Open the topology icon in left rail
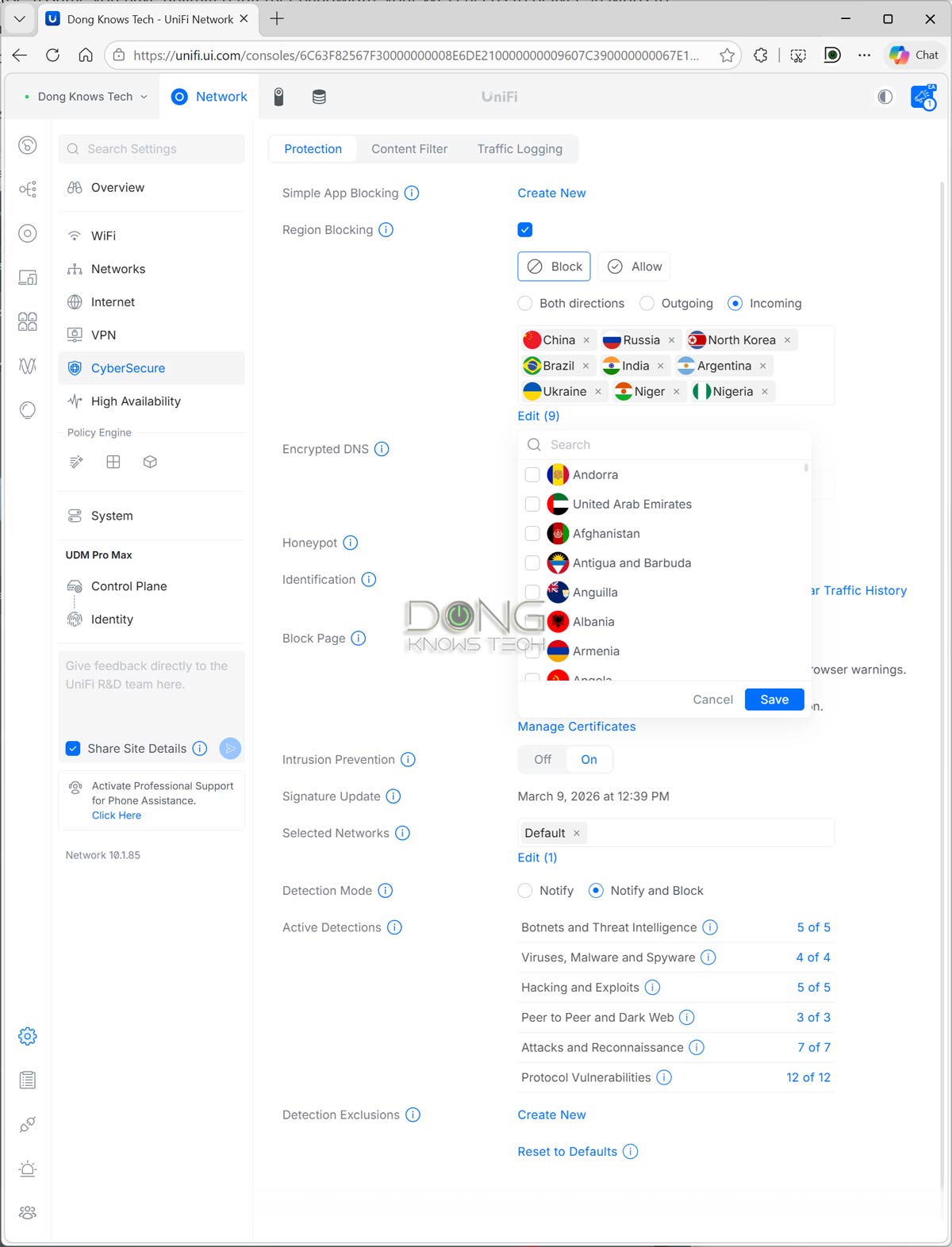Viewport: 952px width, 1247px height. [28, 189]
